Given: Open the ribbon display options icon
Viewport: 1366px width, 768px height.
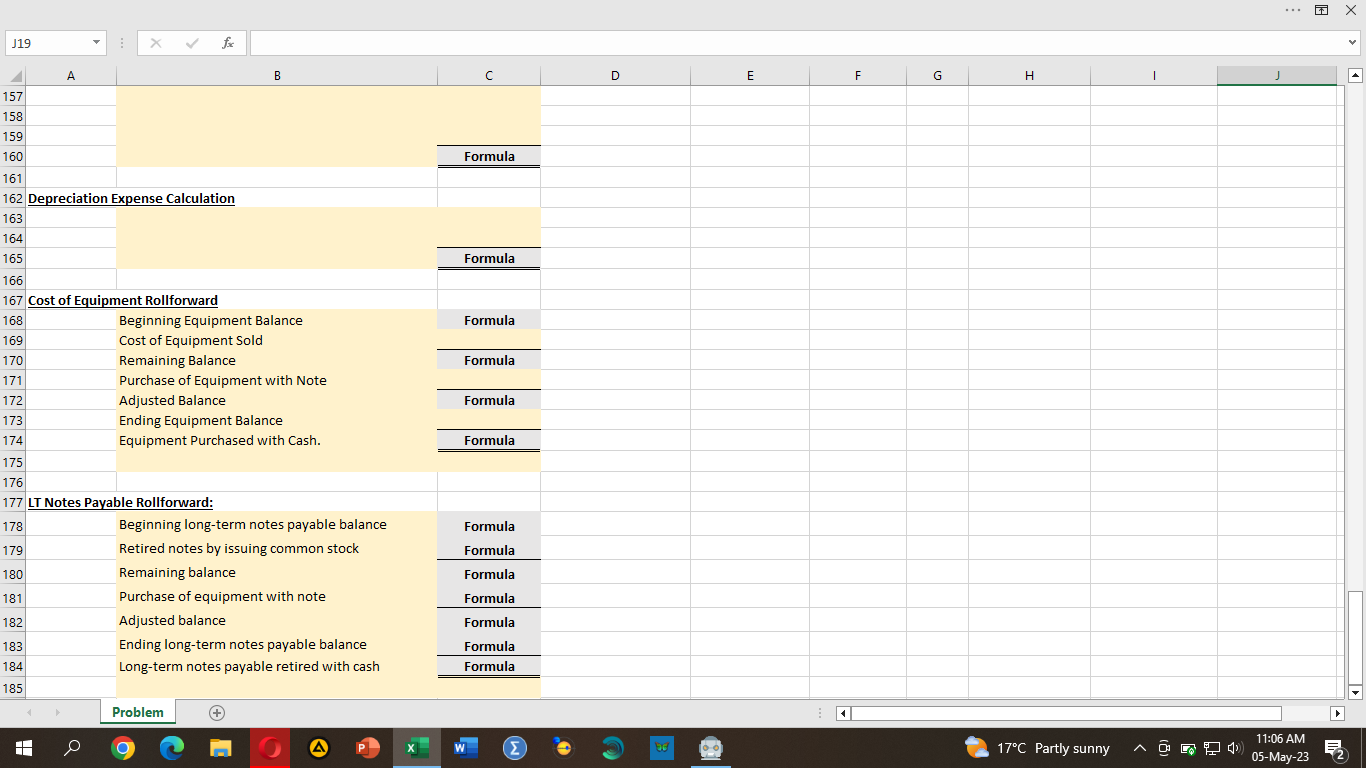Looking at the screenshot, I should click(x=1321, y=9).
